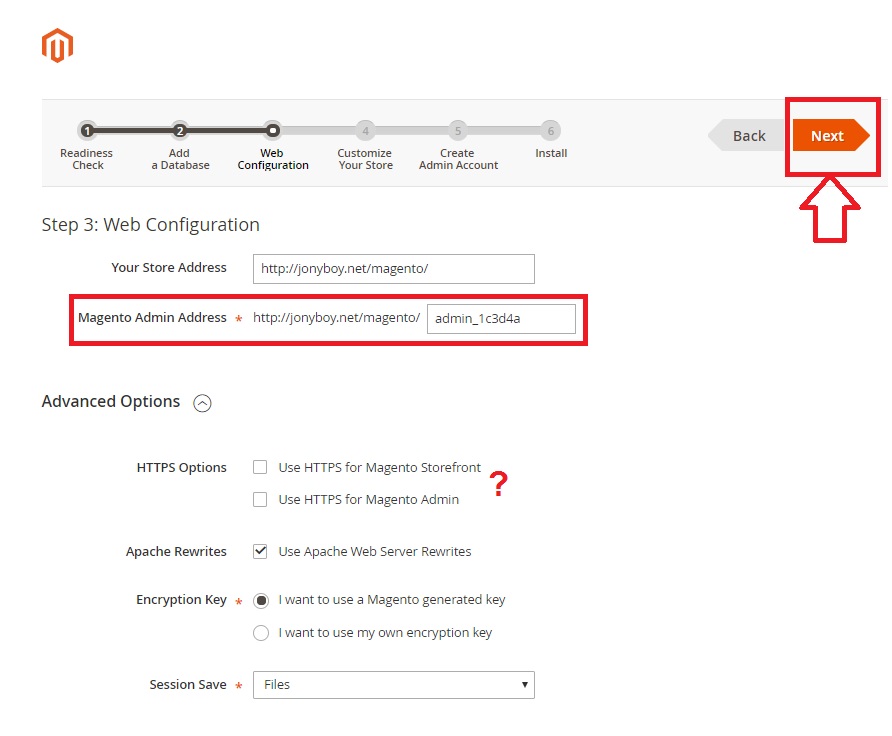Uncheck Use Apache Web Server Rewrites
The height and width of the screenshot is (736, 892).
click(x=260, y=551)
